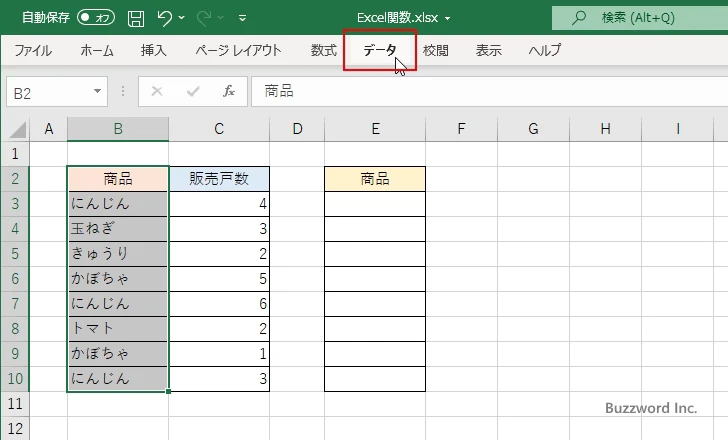Viewport: 728px width, 440px height.
Task: Click the Insert Function fx icon
Action: (x=228, y=91)
